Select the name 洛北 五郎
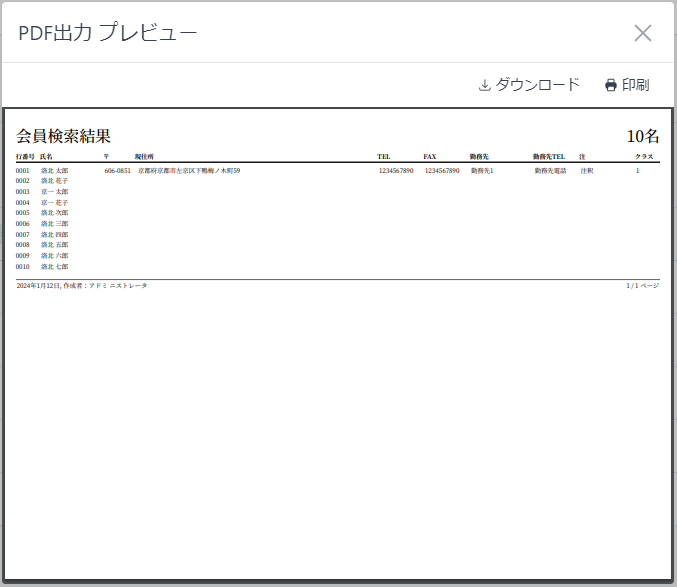677x587 pixels. (54, 245)
